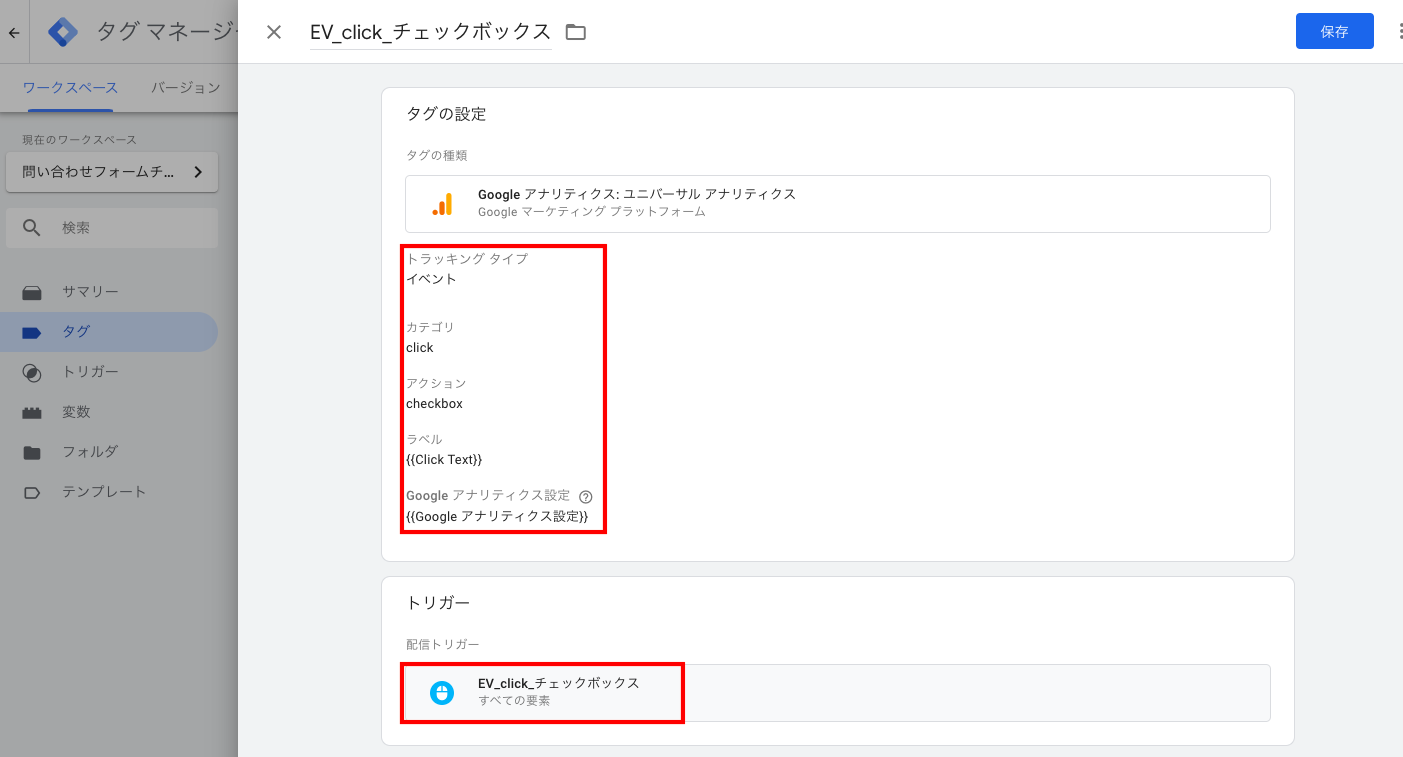The width and height of the screenshot is (1403, 757).
Task: Click the folder icon beside tag name
Action: coord(575,32)
